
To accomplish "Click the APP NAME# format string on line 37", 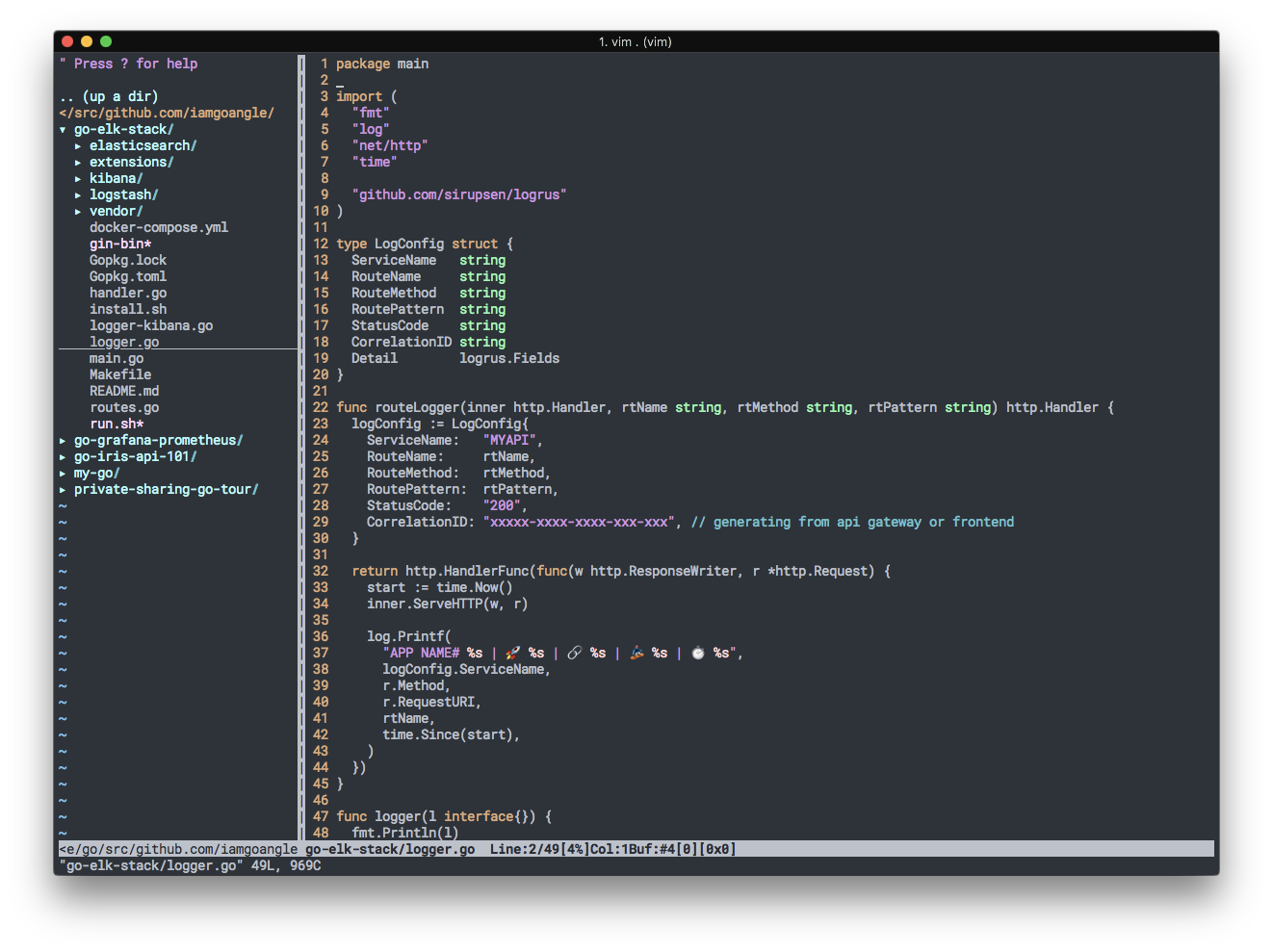I will pyautogui.click(x=421, y=653).
